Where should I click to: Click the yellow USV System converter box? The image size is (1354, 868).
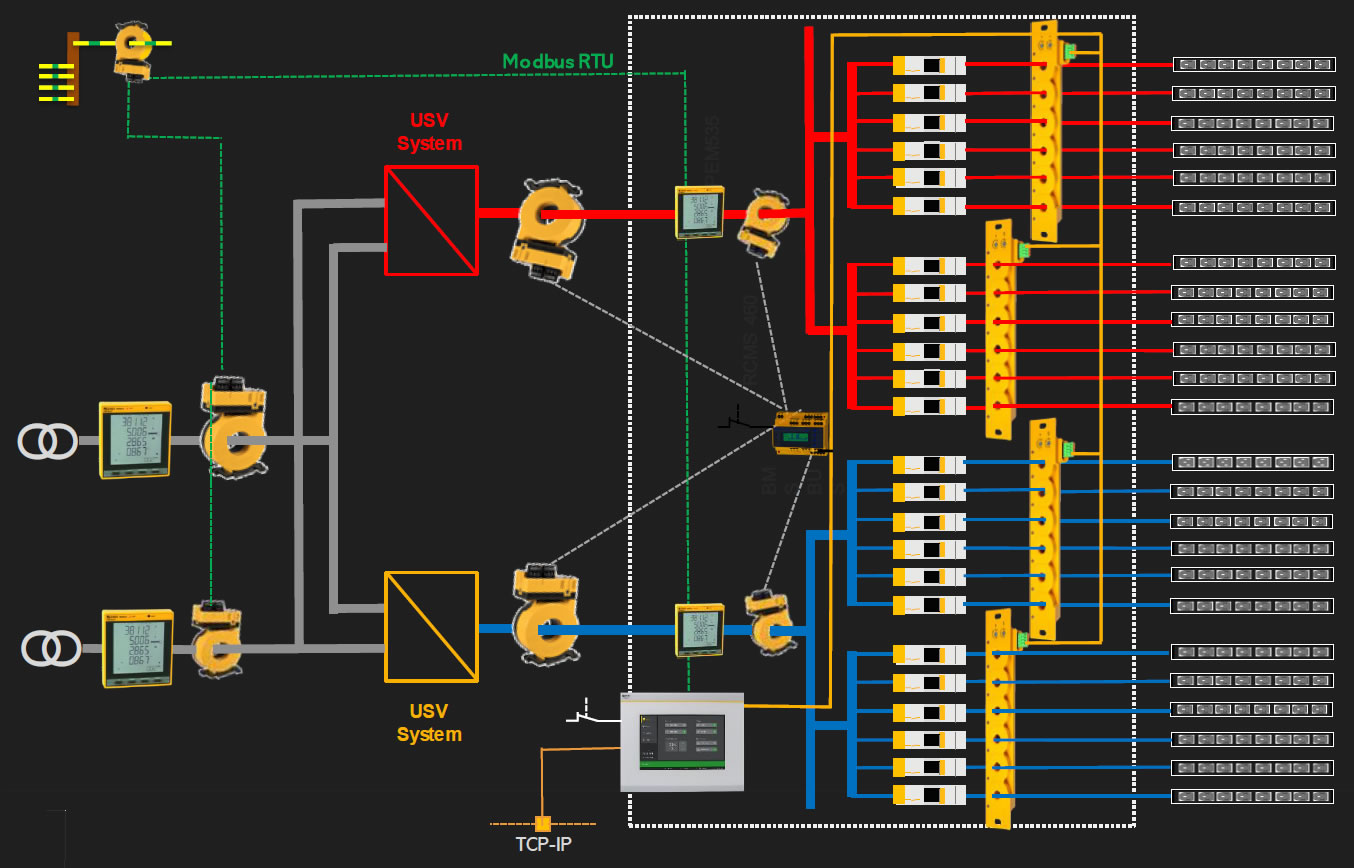click(x=431, y=626)
